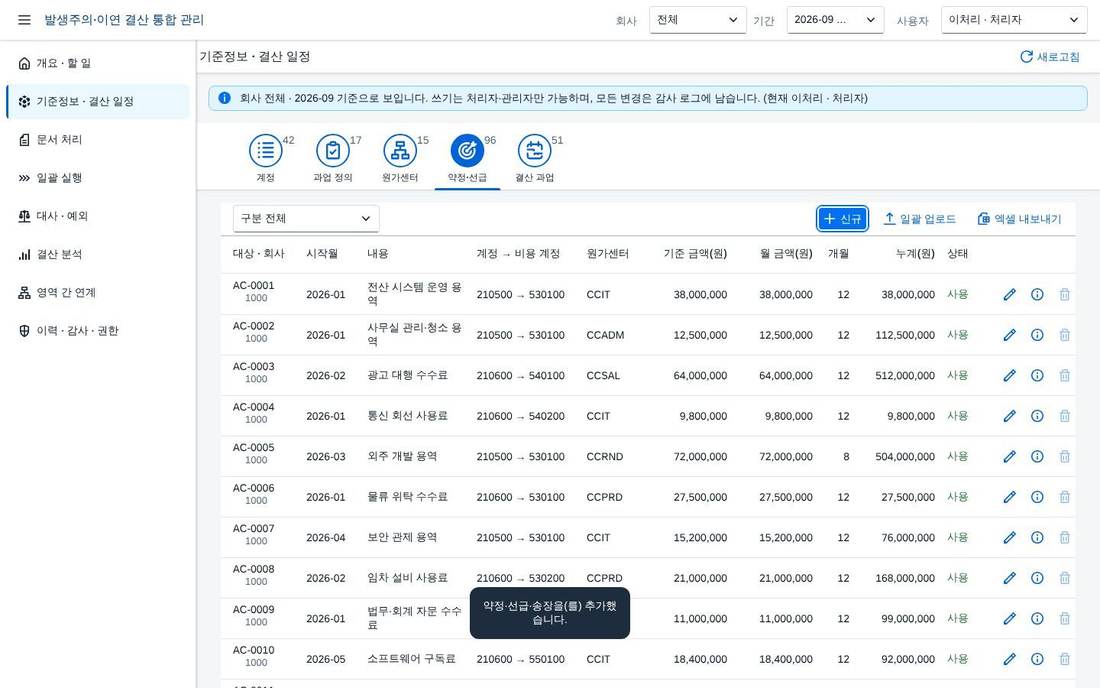Open info icon for AC-0002

(x=1037, y=335)
